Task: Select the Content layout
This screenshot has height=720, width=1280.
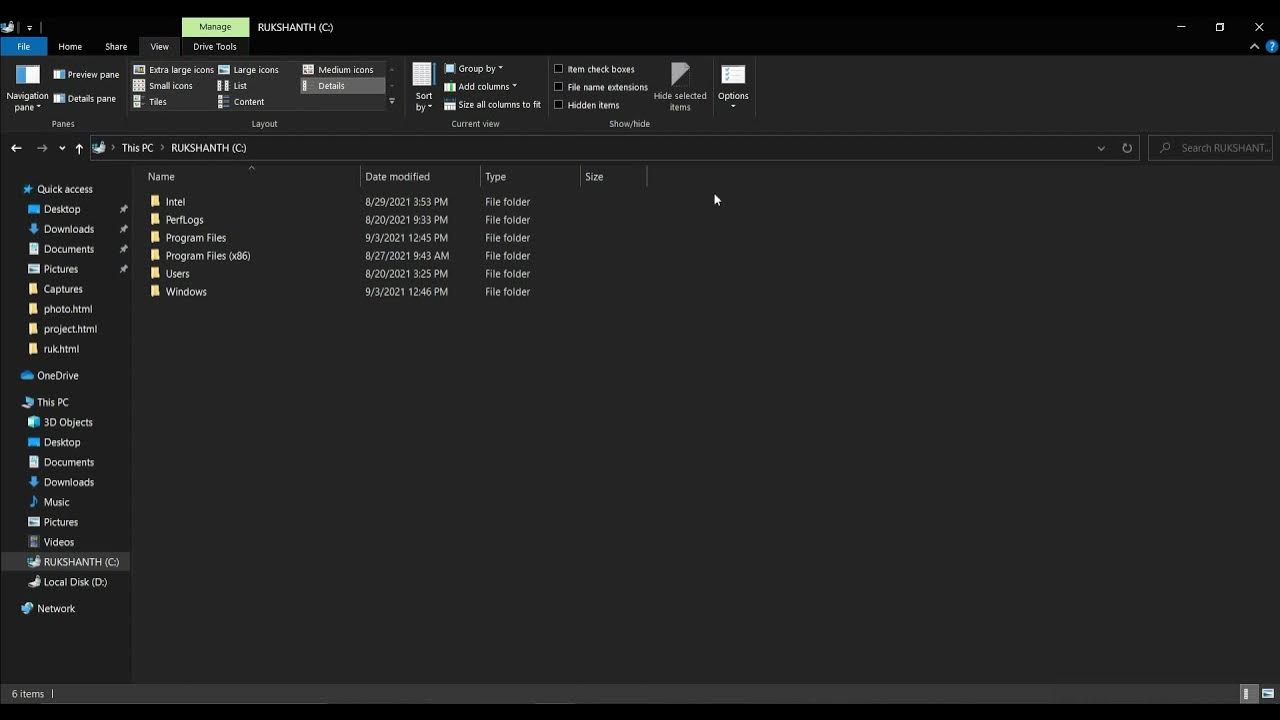Action: pos(241,102)
